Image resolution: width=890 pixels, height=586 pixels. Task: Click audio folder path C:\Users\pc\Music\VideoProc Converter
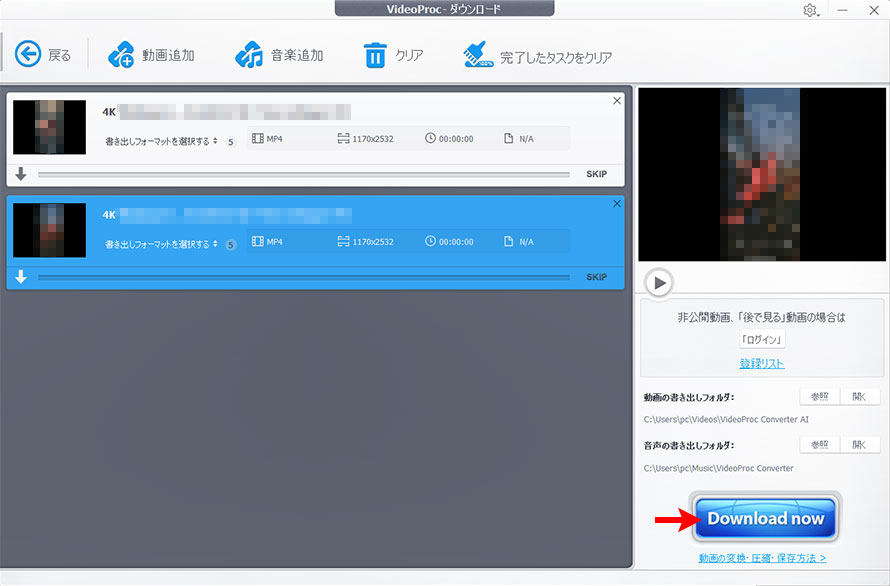719,468
